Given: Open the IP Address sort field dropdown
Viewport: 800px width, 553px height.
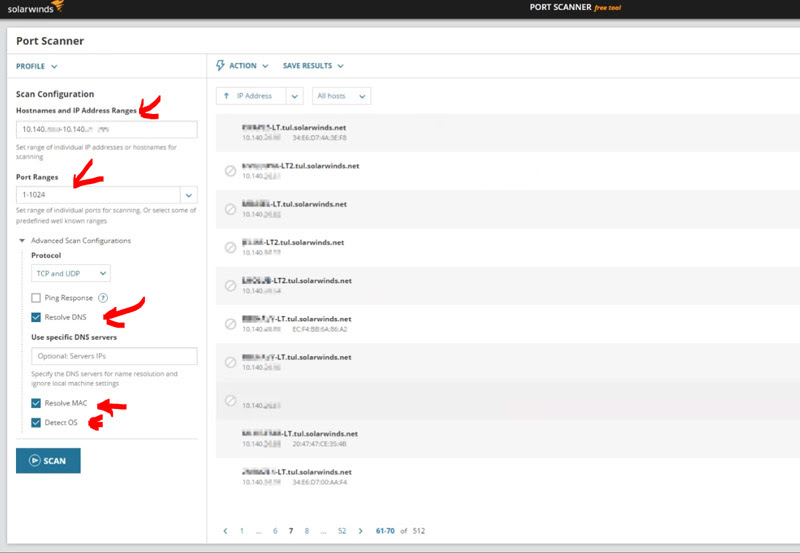Looking at the screenshot, I should point(294,96).
